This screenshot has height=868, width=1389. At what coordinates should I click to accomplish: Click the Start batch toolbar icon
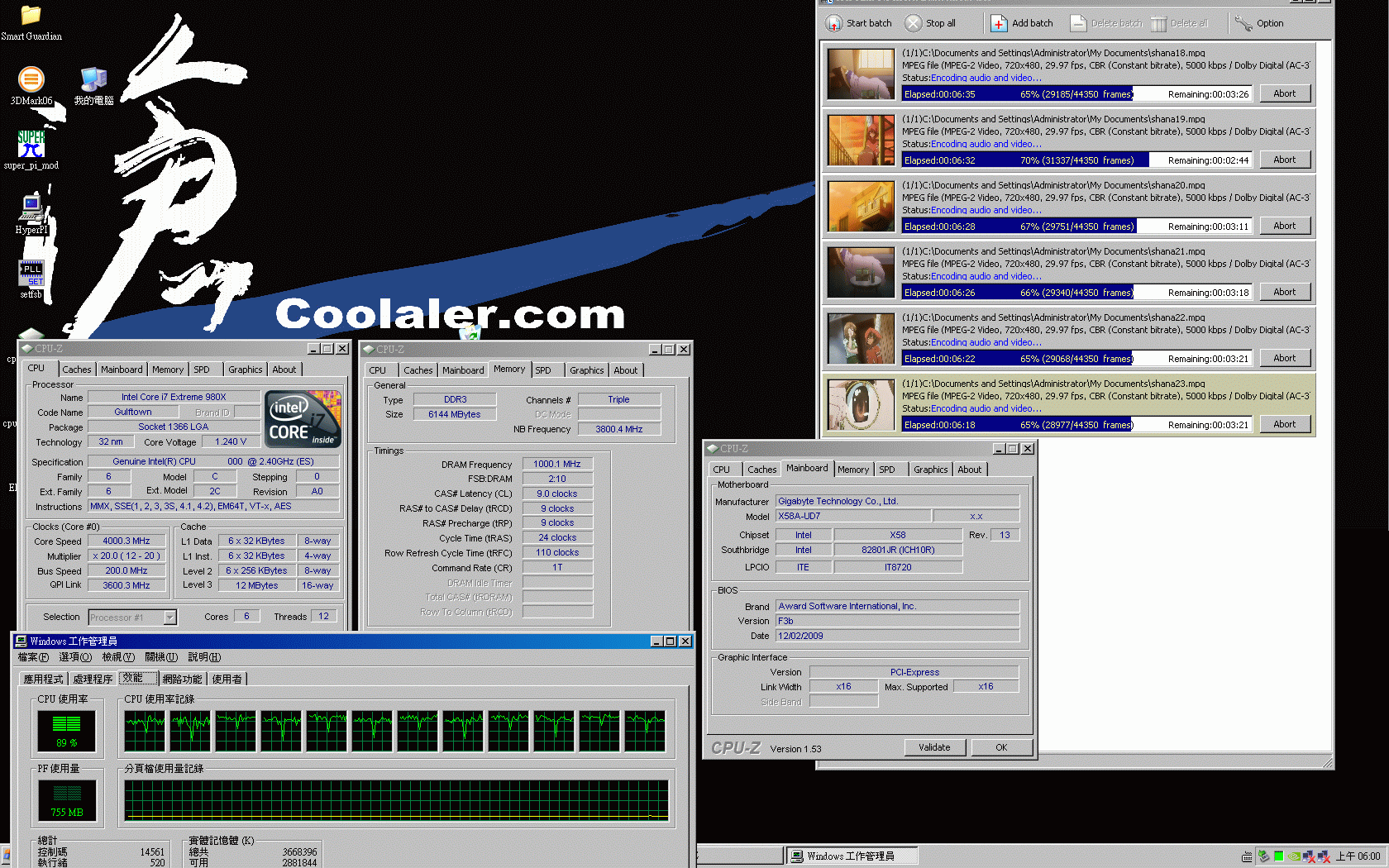tap(834, 23)
